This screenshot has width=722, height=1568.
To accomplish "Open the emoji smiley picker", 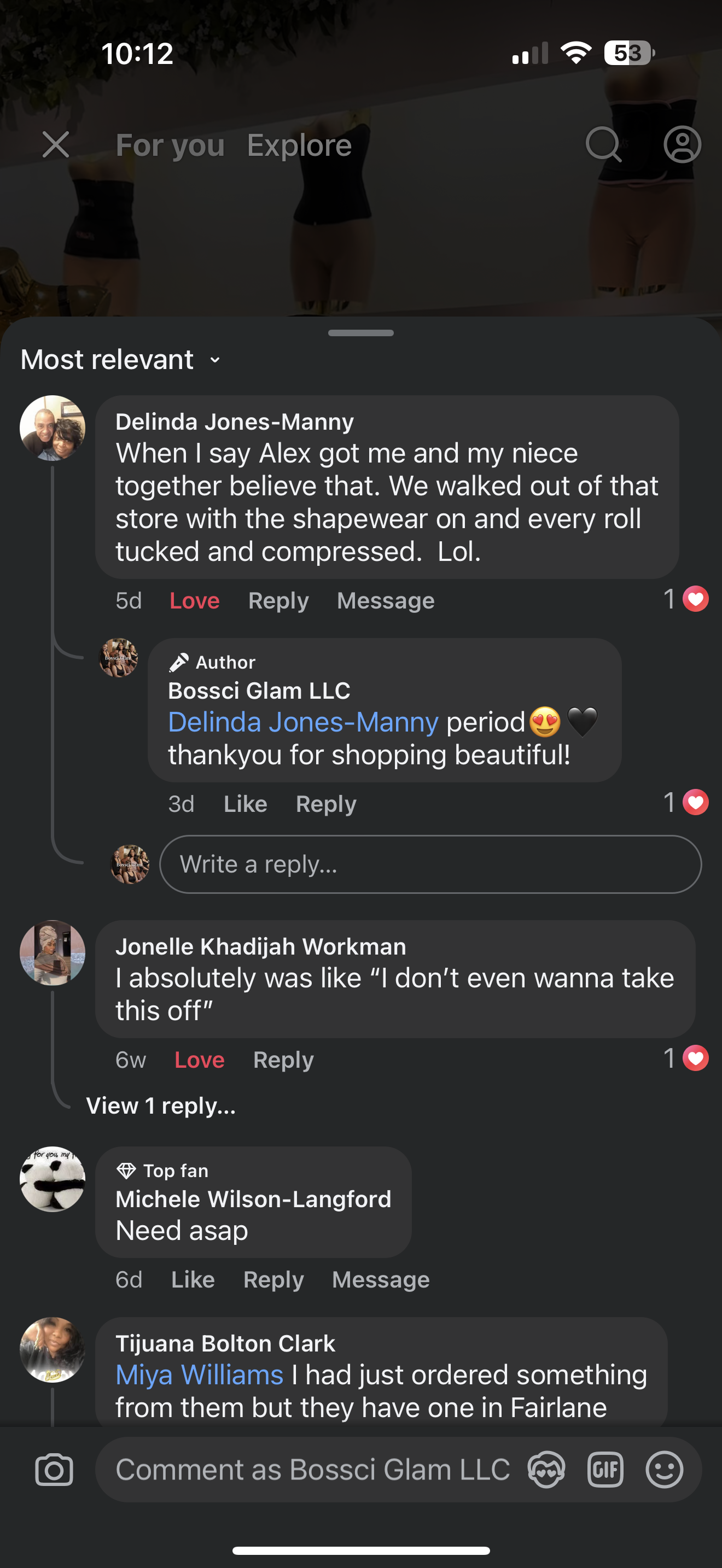I will (x=663, y=1470).
